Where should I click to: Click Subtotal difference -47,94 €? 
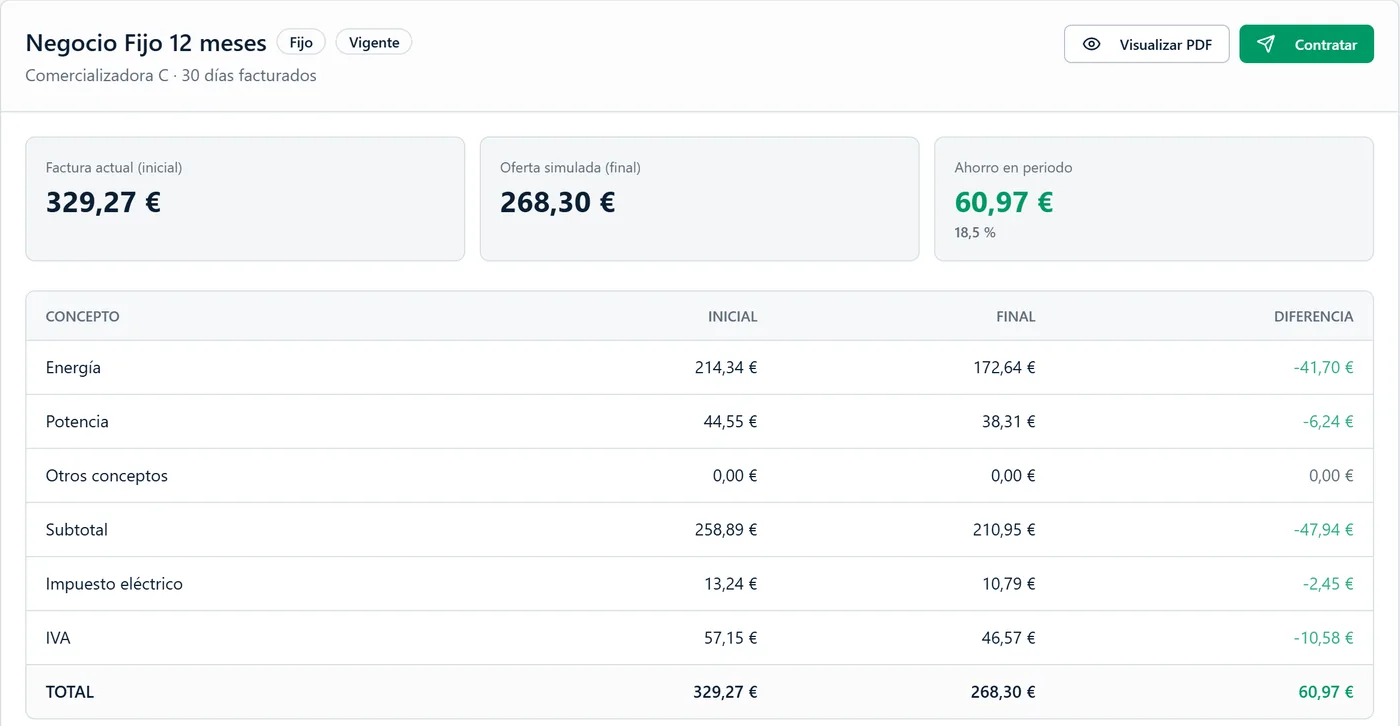coord(1323,530)
